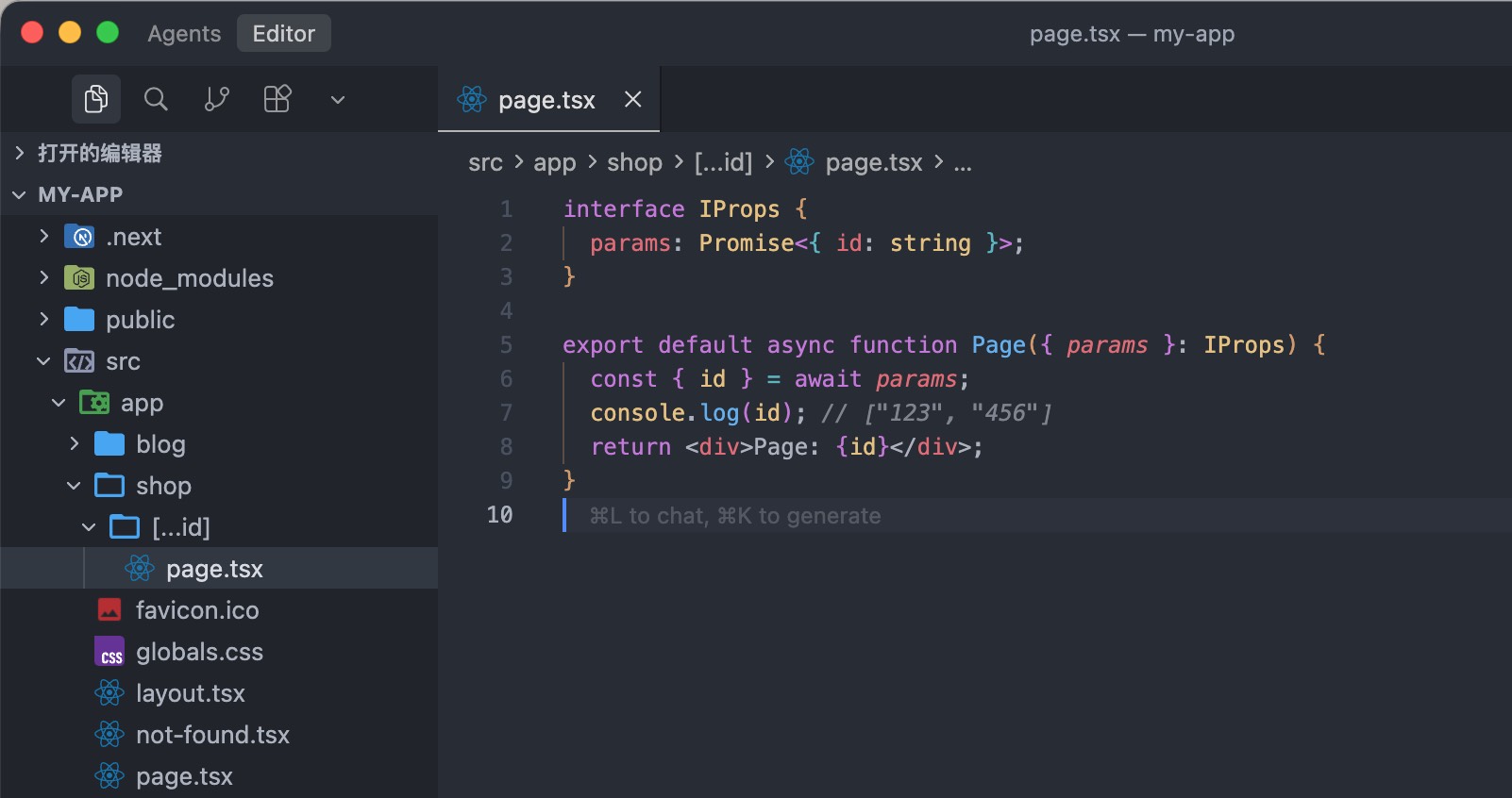Viewport: 1512px width, 798px height.
Task: Select the page.tsx editor tab
Action: tap(546, 100)
